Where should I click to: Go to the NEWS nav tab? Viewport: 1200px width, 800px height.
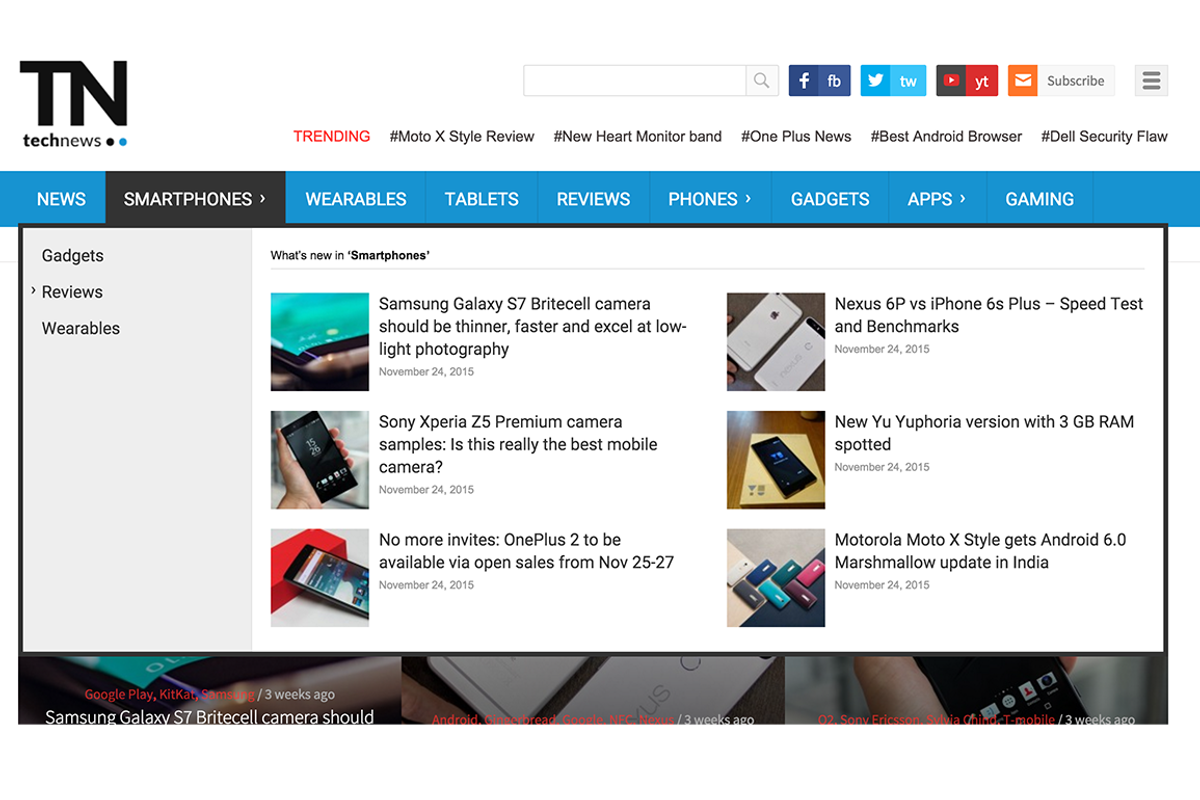[61, 199]
